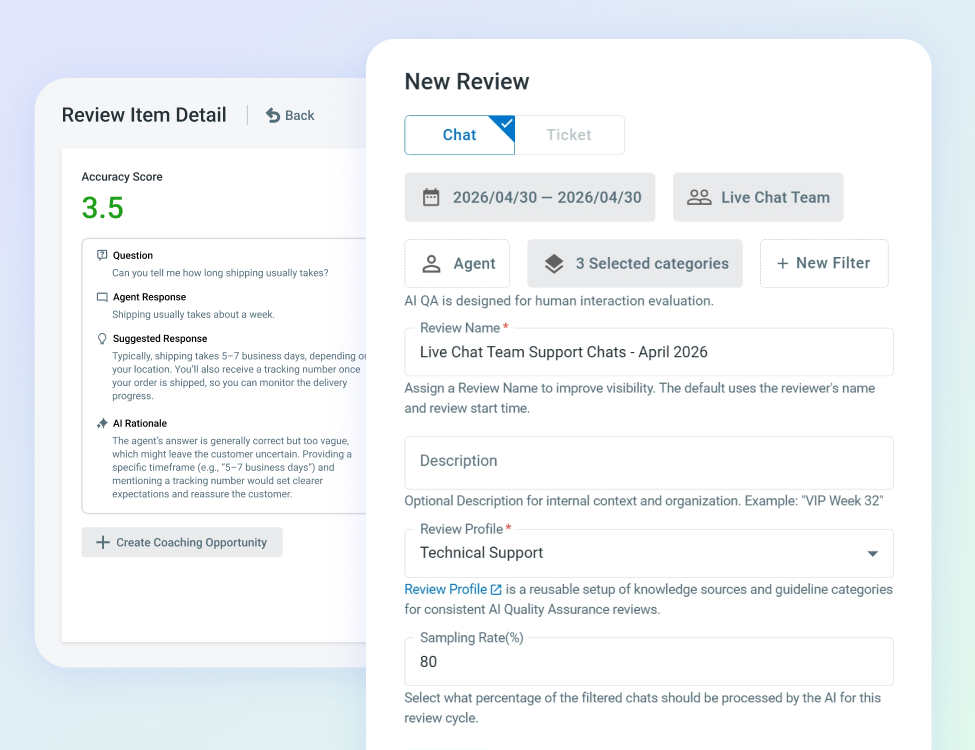Click the 3.5 accuracy score value
The height and width of the screenshot is (750, 975).
tap(103, 208)
